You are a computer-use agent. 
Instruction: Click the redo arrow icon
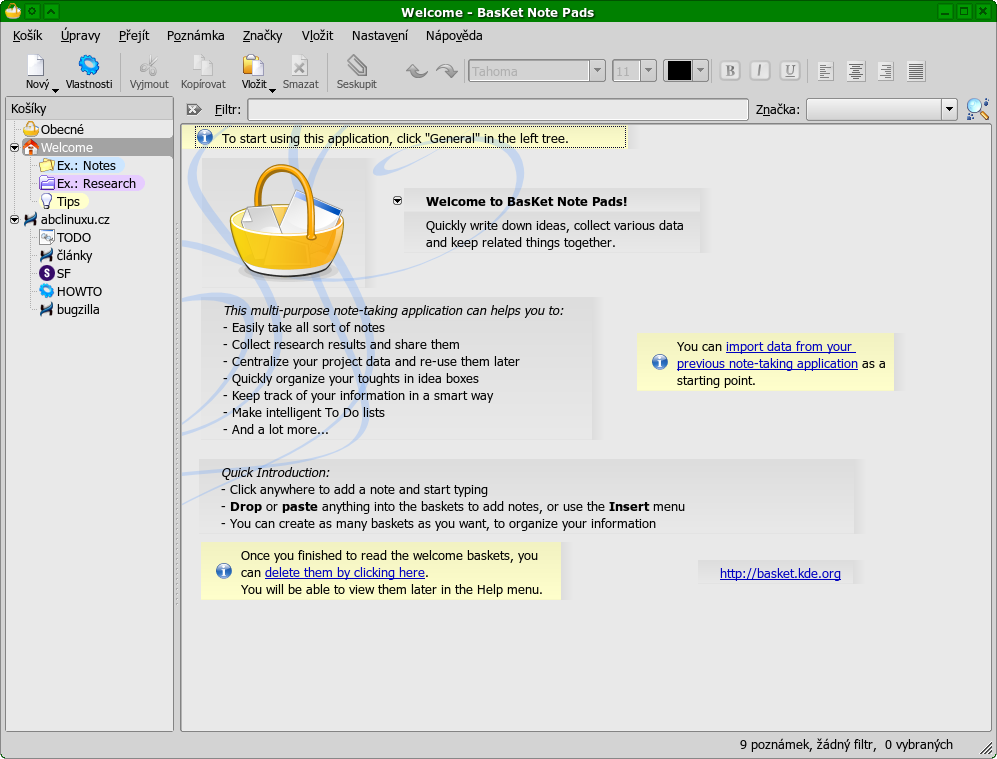pos(447,71)
